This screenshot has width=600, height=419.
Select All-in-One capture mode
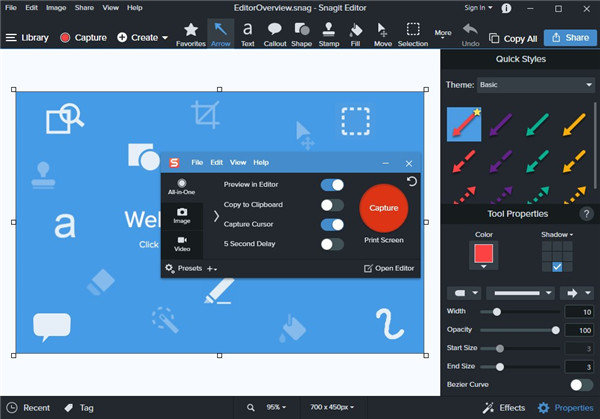[182, 187]
